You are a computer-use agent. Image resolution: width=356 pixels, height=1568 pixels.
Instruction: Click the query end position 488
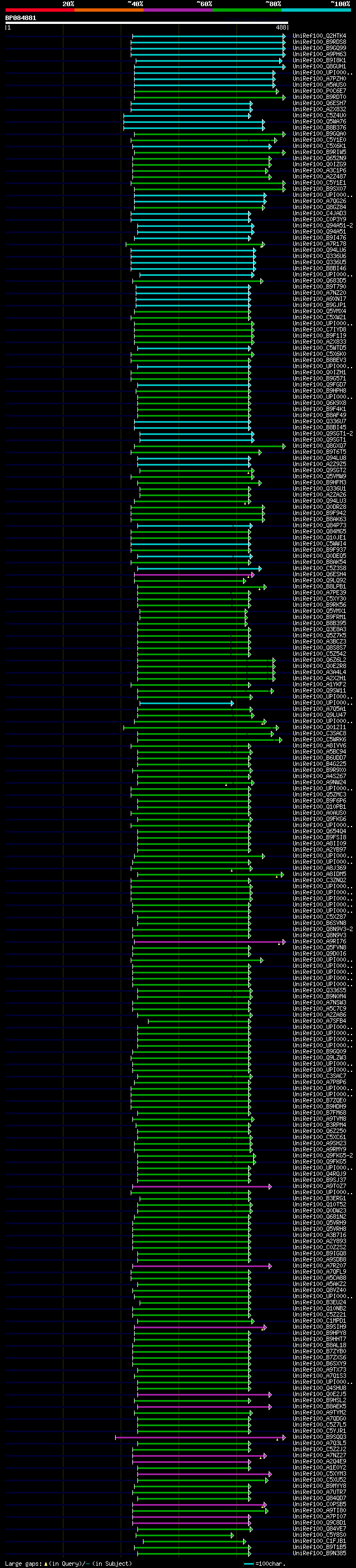click(281, 27)
